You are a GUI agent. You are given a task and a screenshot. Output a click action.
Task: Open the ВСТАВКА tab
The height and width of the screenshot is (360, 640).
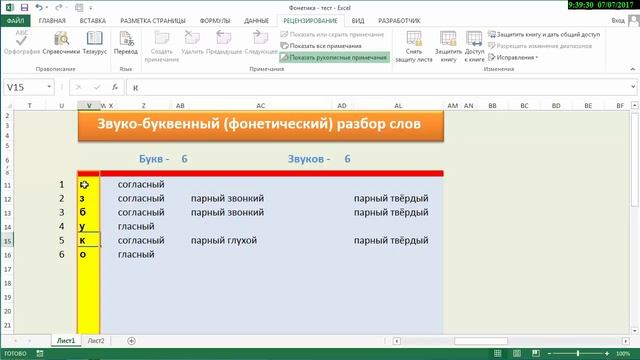(93, 20)
